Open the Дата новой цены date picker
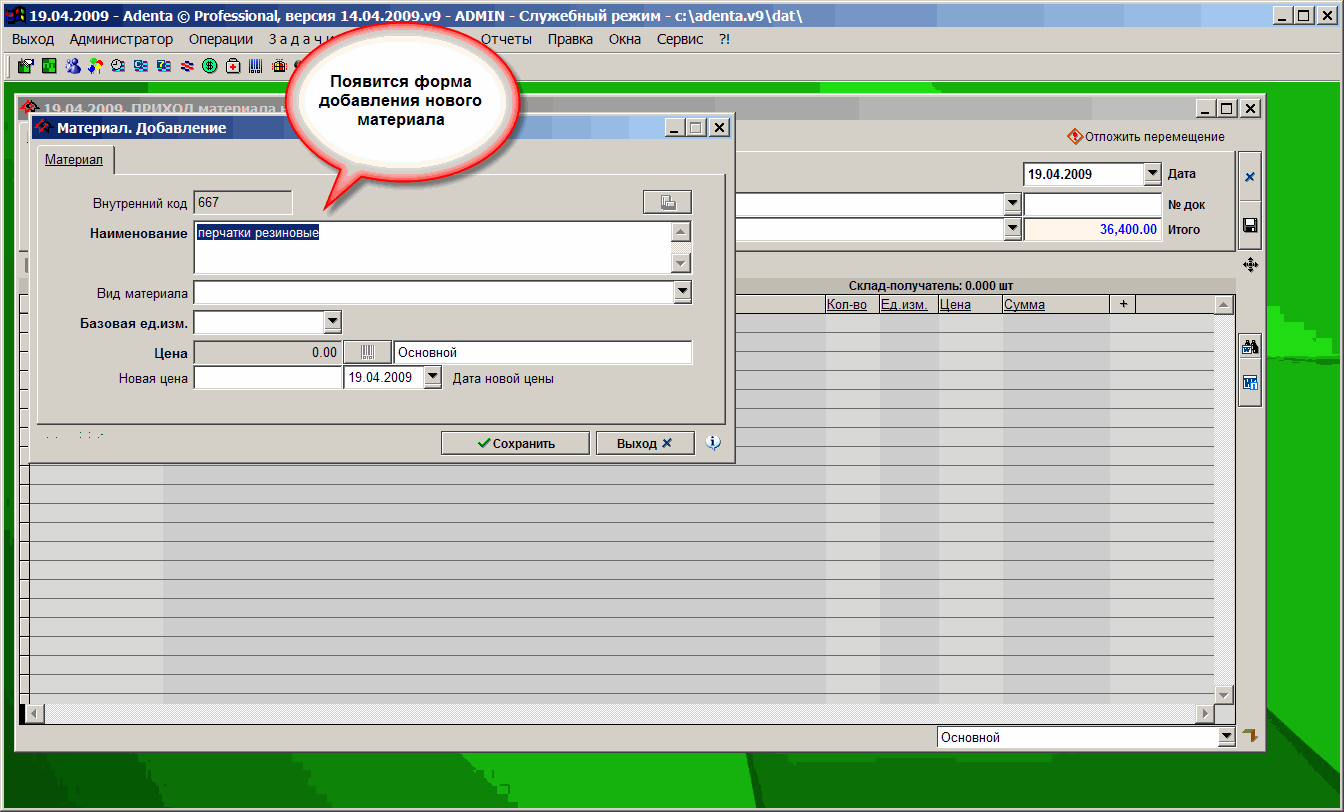 (432, 378)
